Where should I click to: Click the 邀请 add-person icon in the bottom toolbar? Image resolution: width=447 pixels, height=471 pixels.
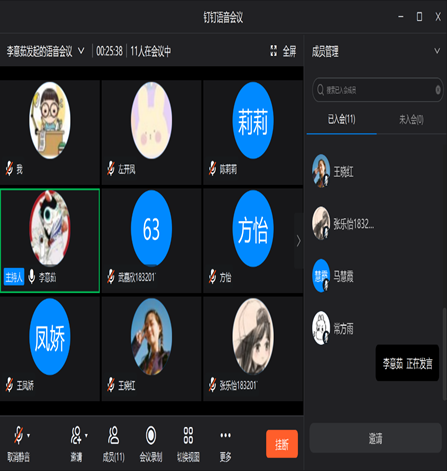click(x=76, y=435)
